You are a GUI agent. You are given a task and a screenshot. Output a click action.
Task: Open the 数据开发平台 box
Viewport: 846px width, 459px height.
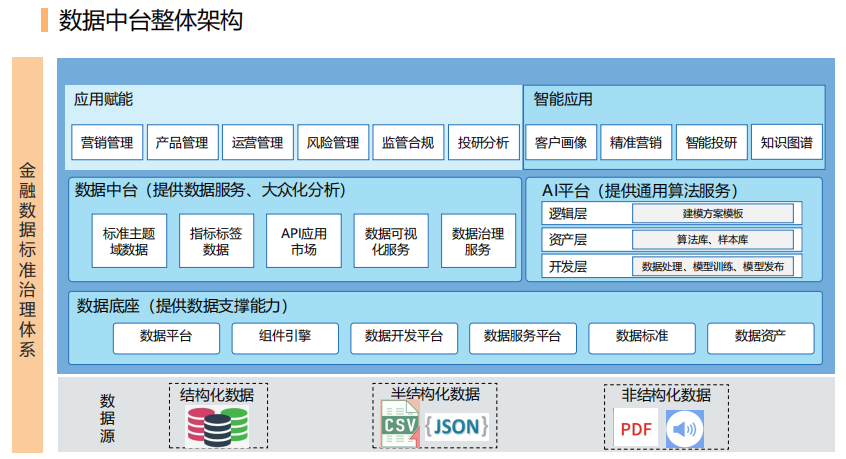(x=404, y=338)
